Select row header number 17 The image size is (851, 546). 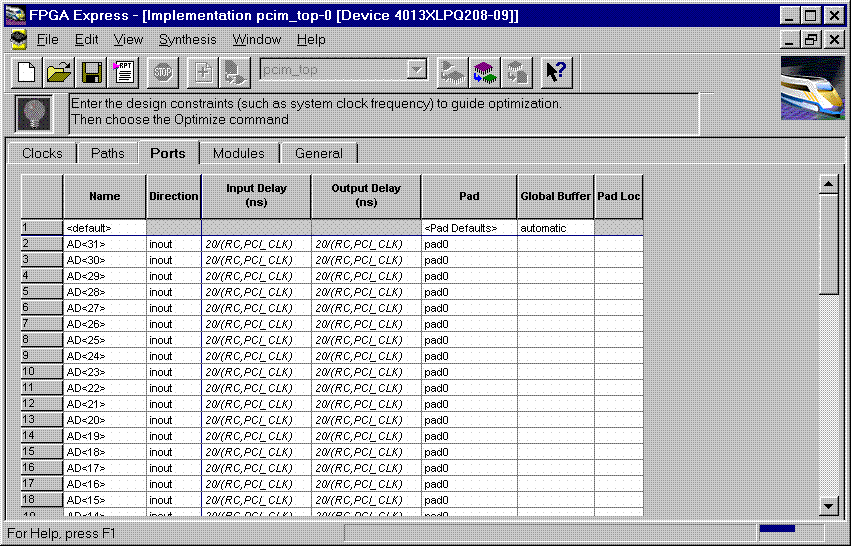(x=42, y=484)
